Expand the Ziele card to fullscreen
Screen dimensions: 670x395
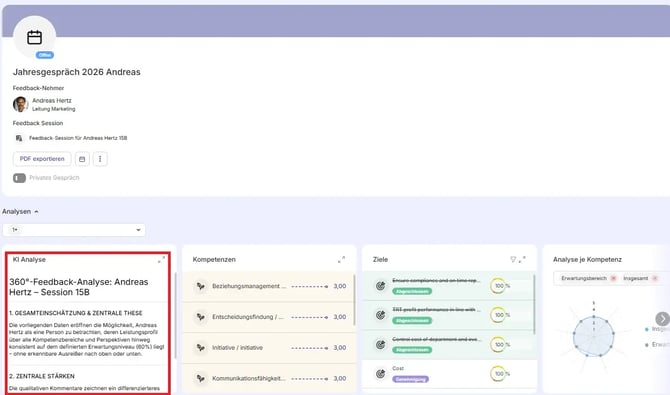tap(522, 259)
